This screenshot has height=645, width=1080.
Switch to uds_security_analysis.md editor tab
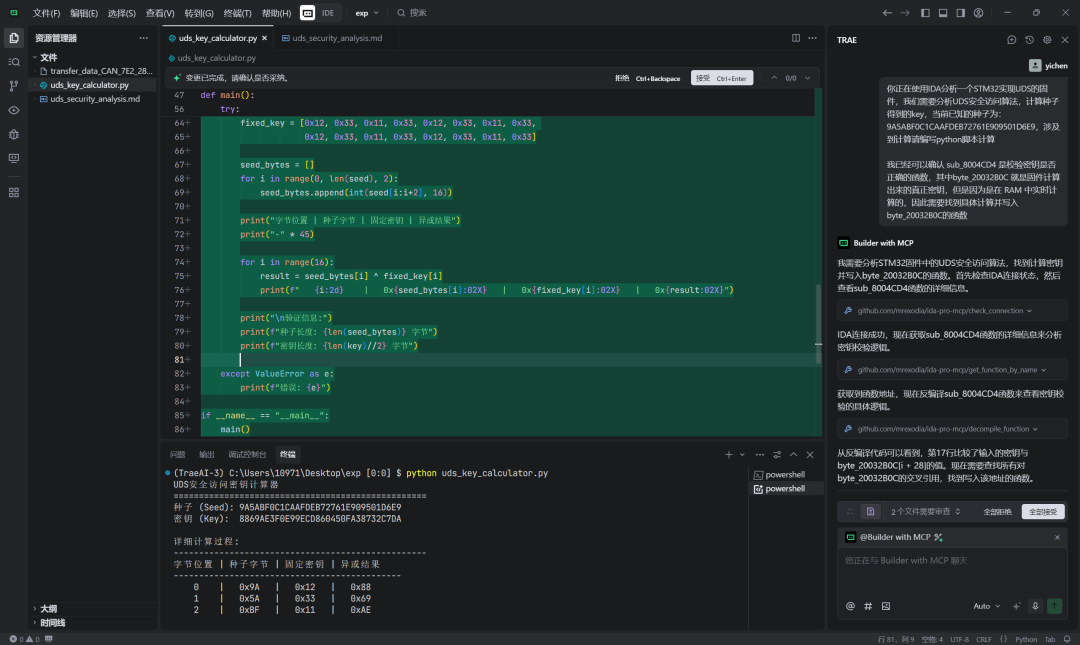coord(336,38)
